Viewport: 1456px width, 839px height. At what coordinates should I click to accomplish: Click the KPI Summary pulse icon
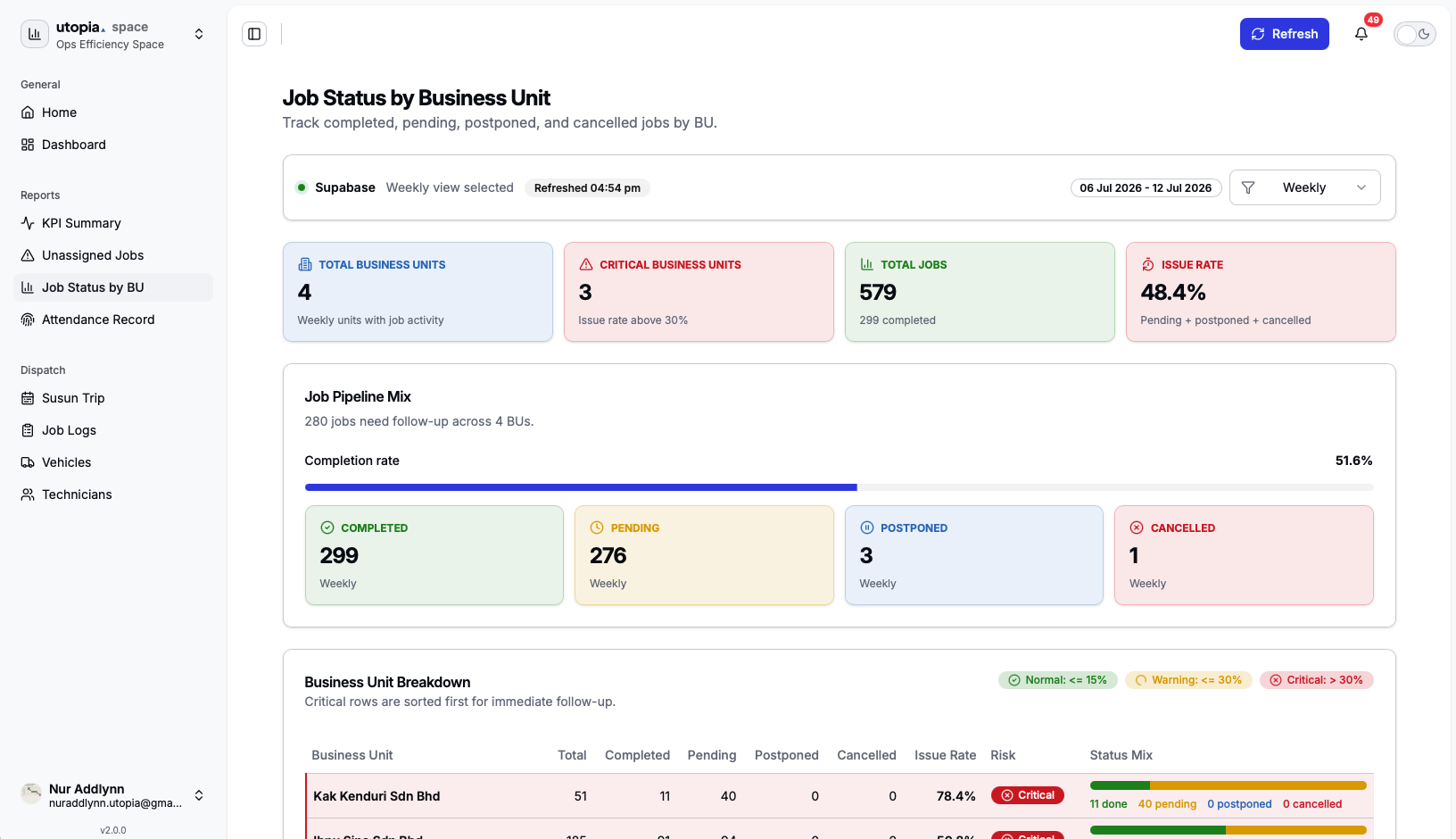[28, 223]
